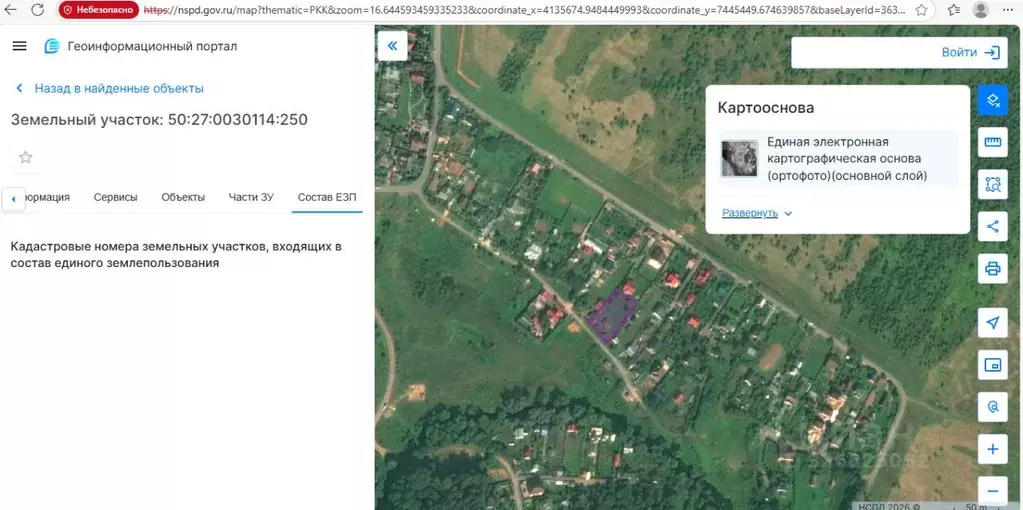Print the map with the printer icon
The height and width of the screenshot is (510, 1023).
(992, 268)
